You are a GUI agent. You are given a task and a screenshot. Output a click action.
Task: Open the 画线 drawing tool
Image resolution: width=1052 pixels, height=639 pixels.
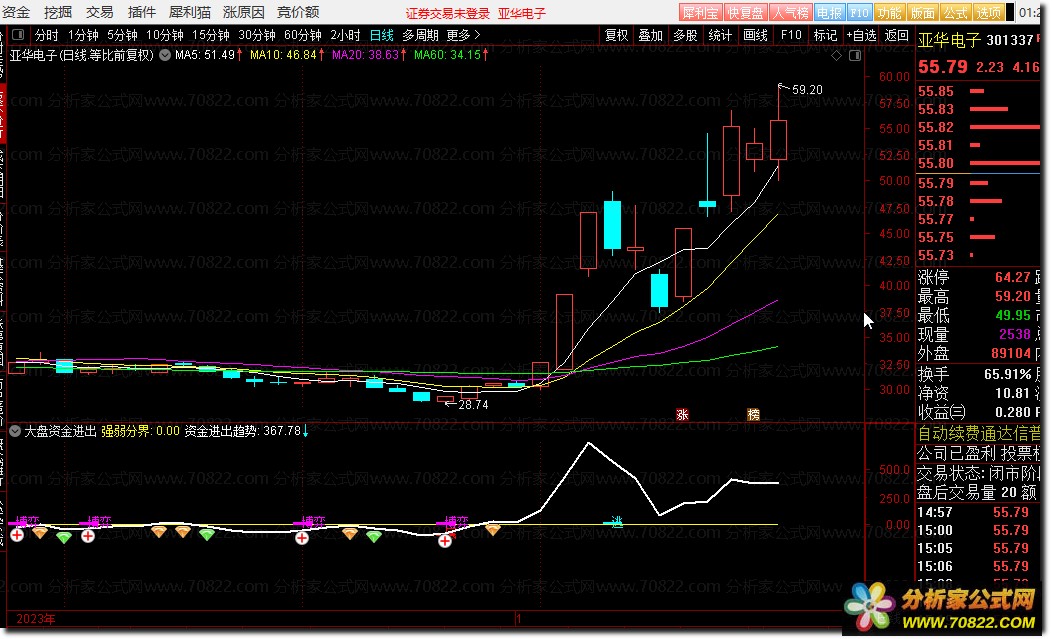pos(755,35)
